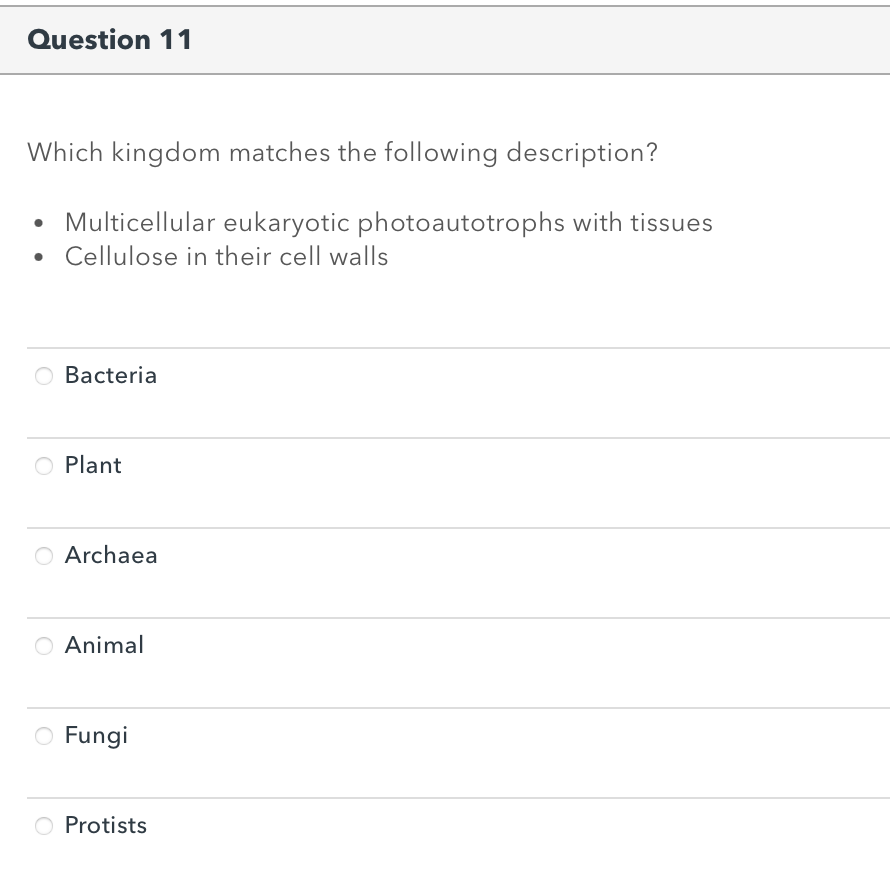Click the Archaea answer label
890x882 pixels.
pos(111,556)
